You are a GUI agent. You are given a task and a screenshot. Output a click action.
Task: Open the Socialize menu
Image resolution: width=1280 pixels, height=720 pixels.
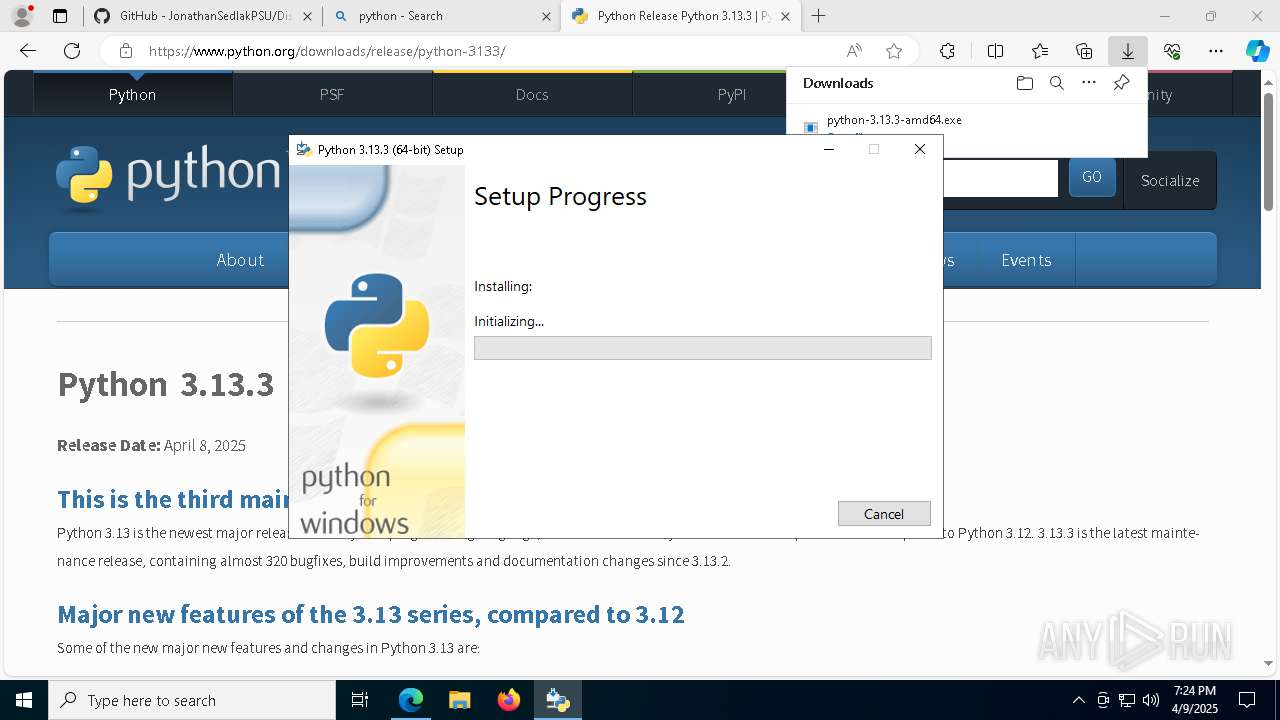[x=1170, y=180]
